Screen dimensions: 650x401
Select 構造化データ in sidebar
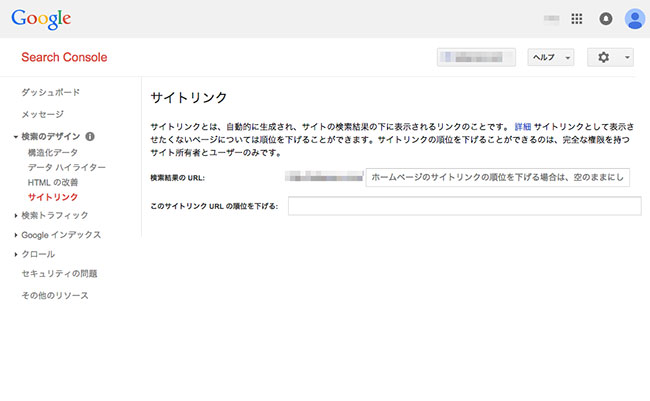pos(53,153)
